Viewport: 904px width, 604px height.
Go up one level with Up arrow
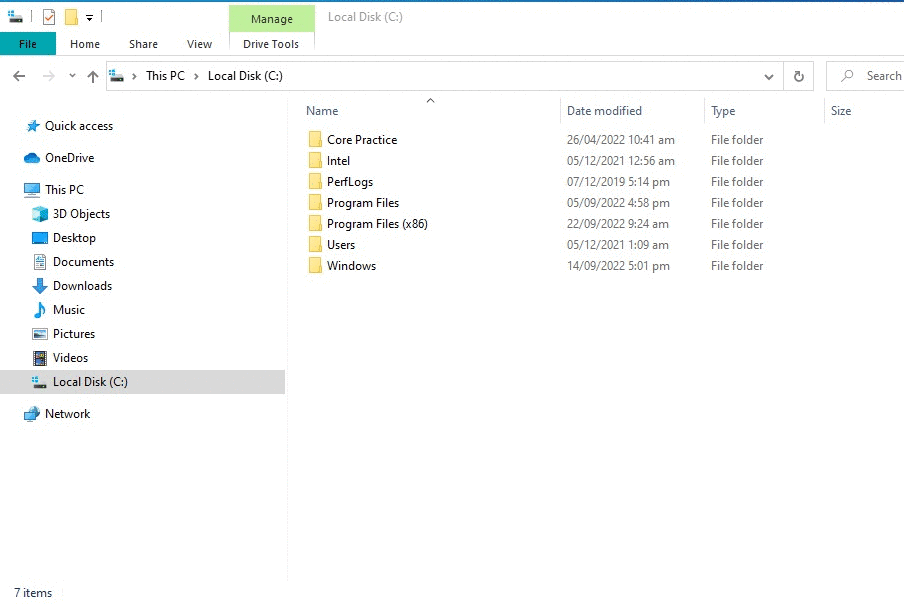point(93,76)
